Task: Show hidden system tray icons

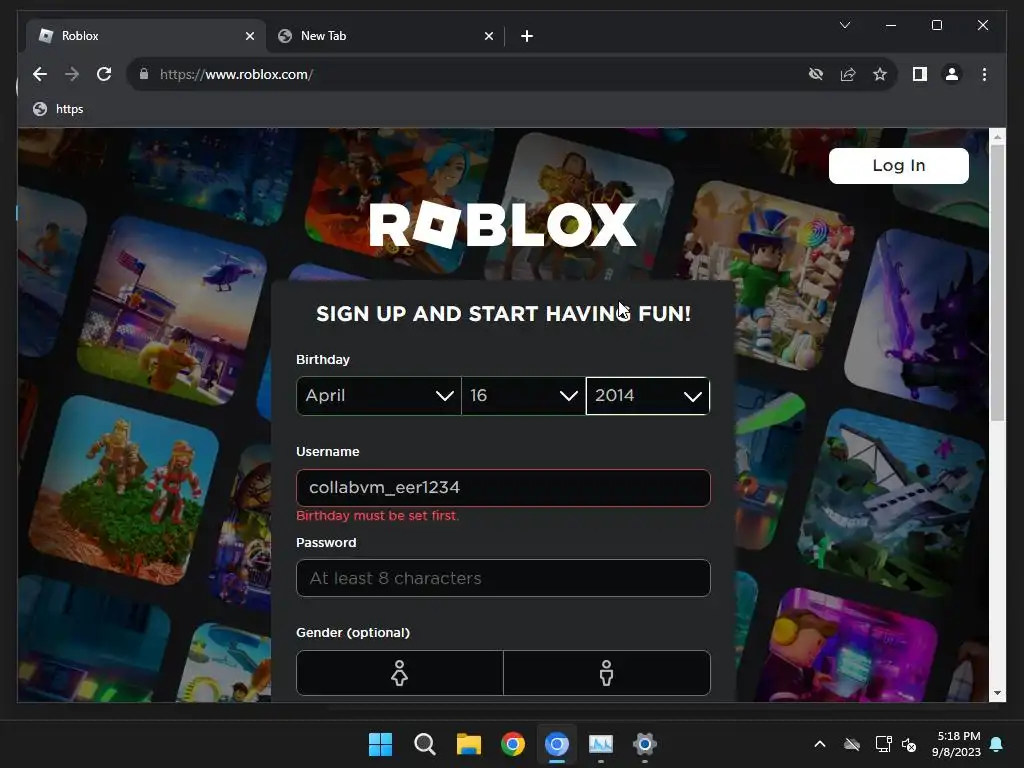Action: (x=820, y=744)
